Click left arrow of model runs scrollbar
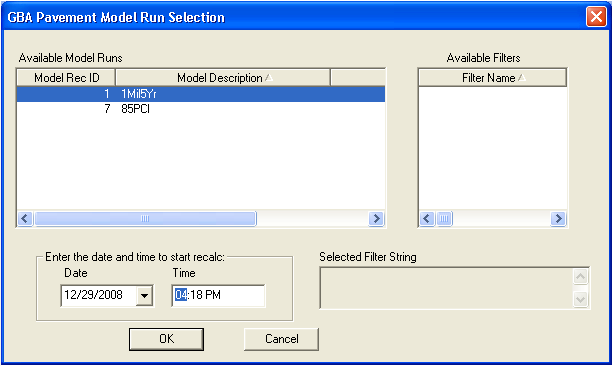613x366 pixels. 25,218
